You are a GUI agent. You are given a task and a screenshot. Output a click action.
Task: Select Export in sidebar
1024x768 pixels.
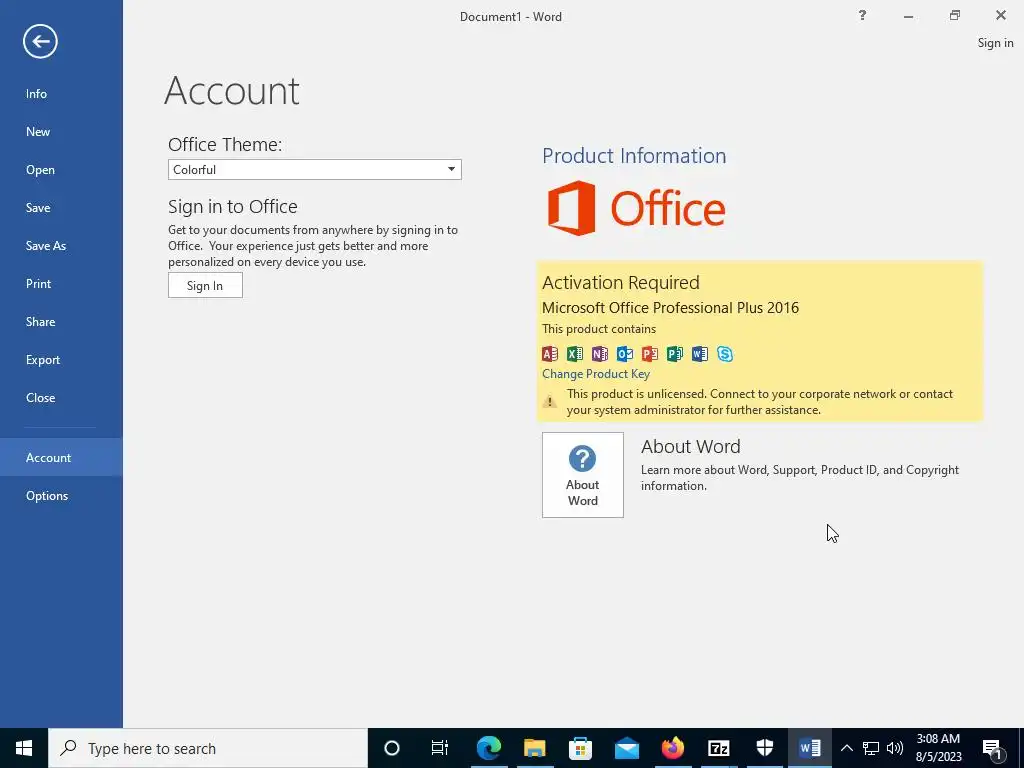(x=43, y=360)
